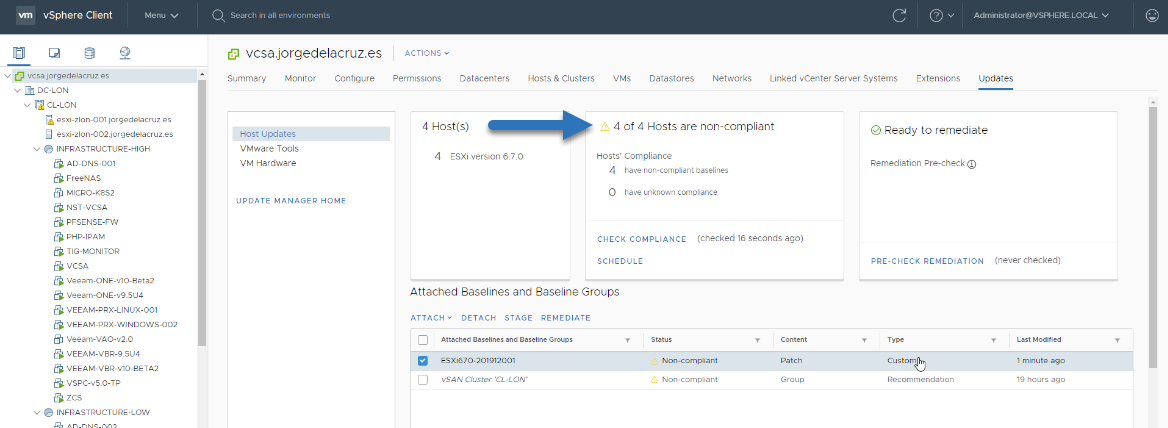Open the Summary tab
Screen dimensions: 1168x428
(x=247, y=78)
